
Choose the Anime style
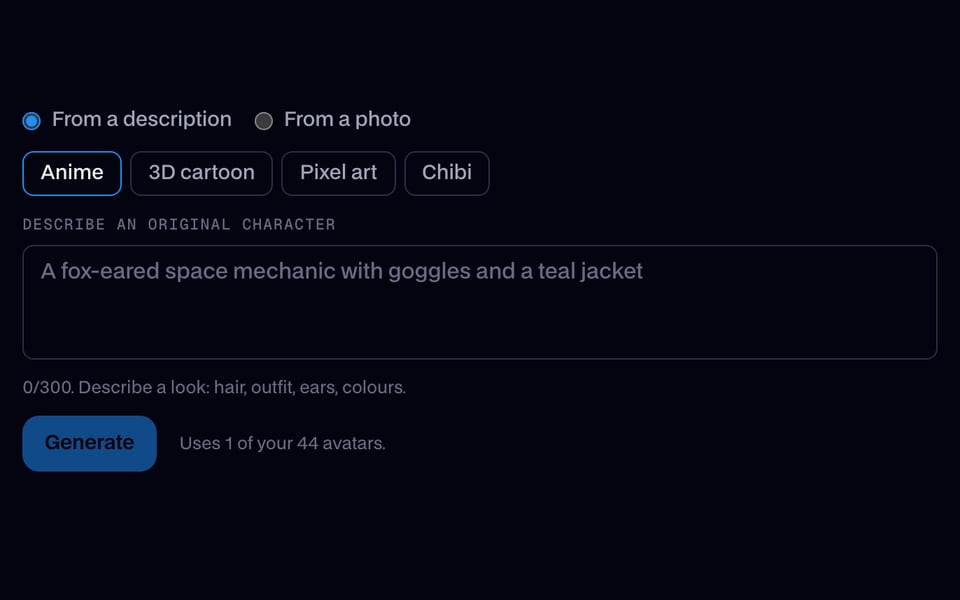click(72, 173)
